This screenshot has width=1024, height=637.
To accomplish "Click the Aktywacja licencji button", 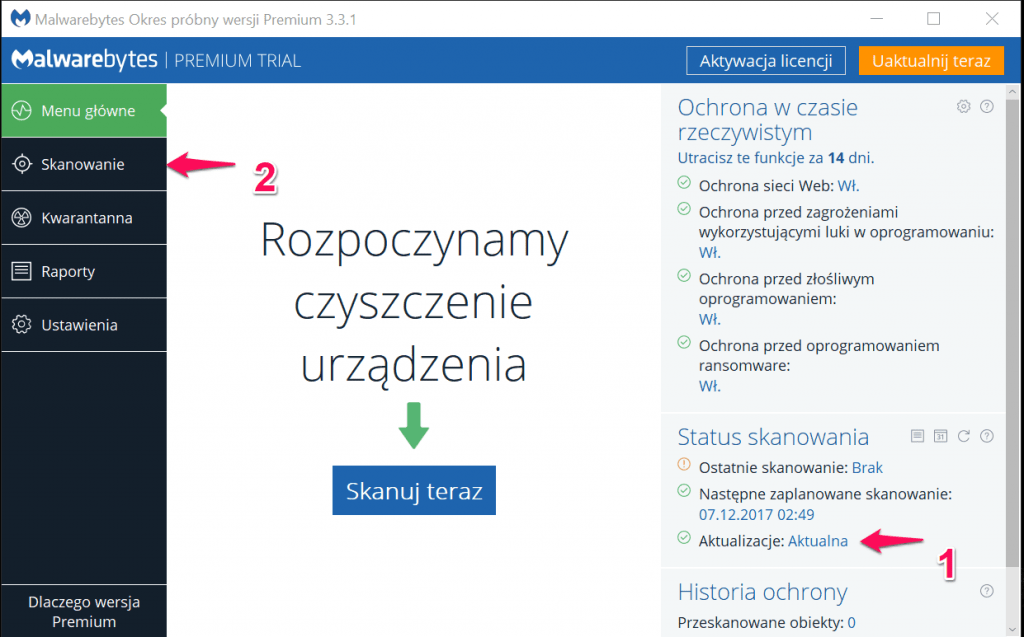I will coord(766,61).
